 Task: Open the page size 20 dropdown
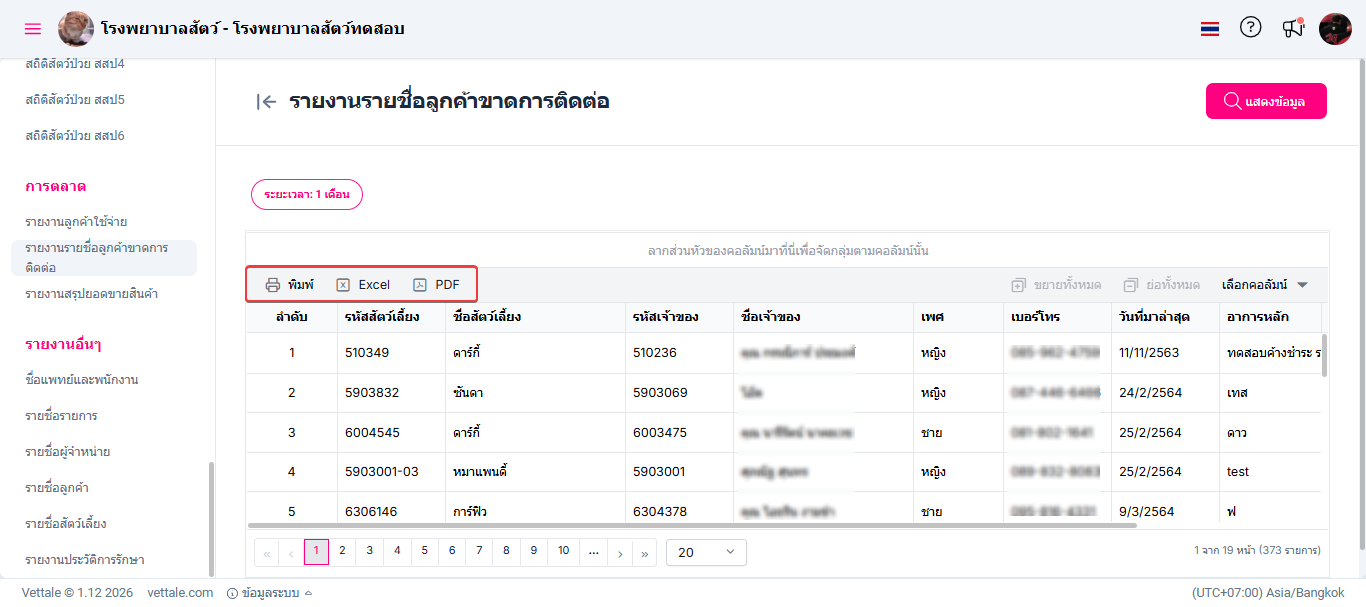(706, 552)
